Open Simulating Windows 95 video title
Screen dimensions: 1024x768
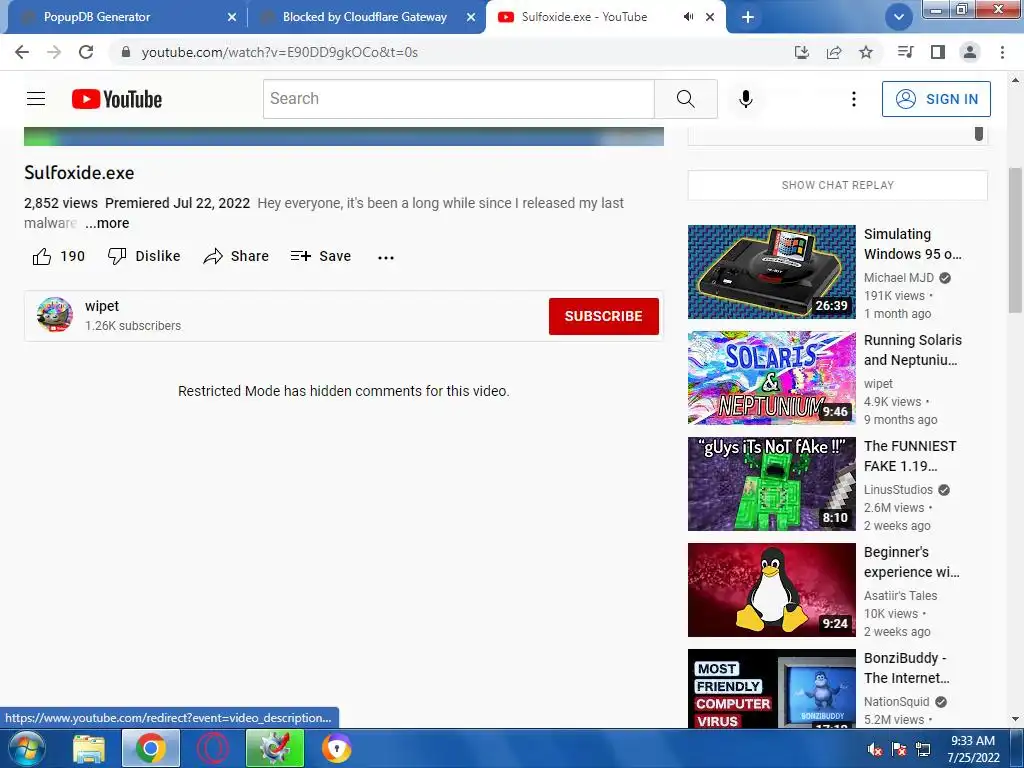tap(912, 244)
